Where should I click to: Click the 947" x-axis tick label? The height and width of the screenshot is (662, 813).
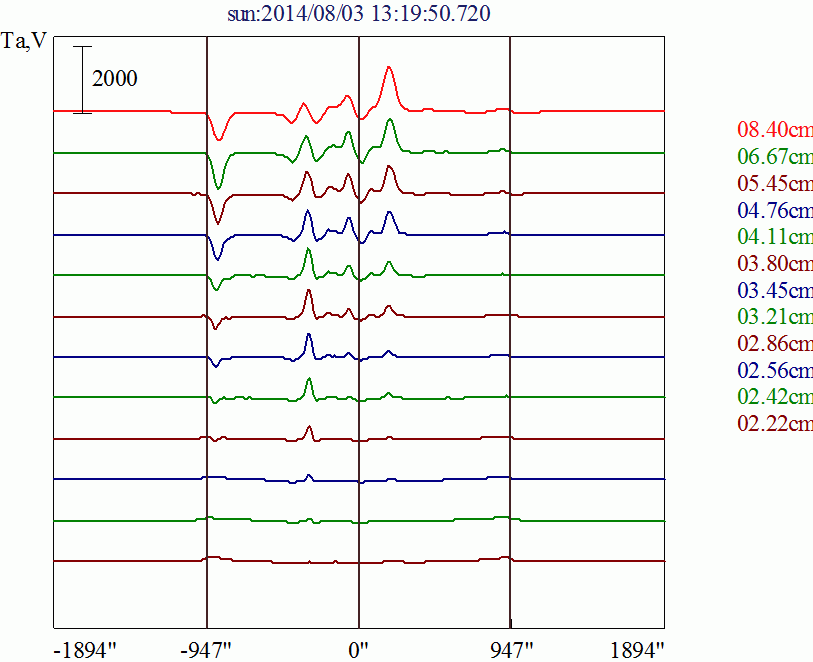pyautogui.click(x=512, y=650)
